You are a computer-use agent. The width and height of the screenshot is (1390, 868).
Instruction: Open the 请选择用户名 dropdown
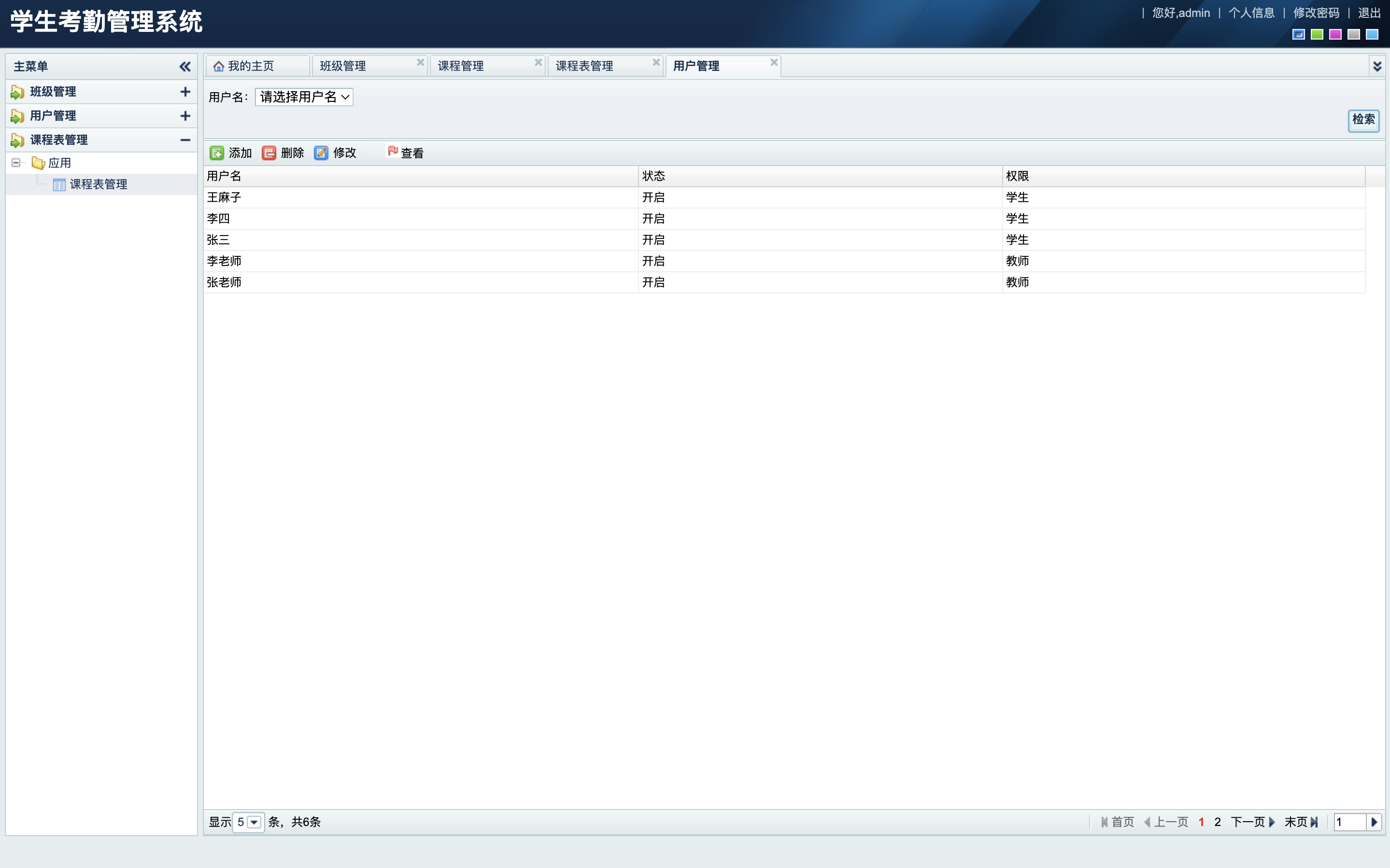click(304, 97)
